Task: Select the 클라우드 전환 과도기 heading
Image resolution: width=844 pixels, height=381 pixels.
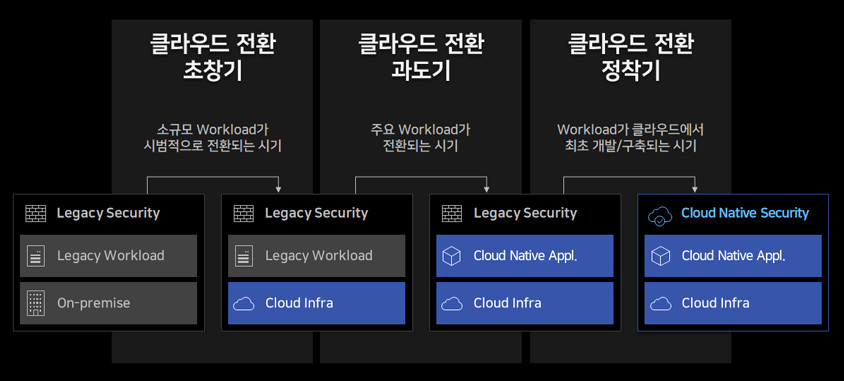Action: coord(421,57)
